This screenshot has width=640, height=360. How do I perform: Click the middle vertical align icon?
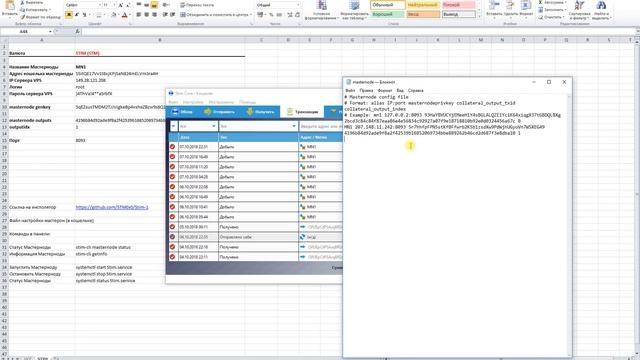tap(147, 5)
